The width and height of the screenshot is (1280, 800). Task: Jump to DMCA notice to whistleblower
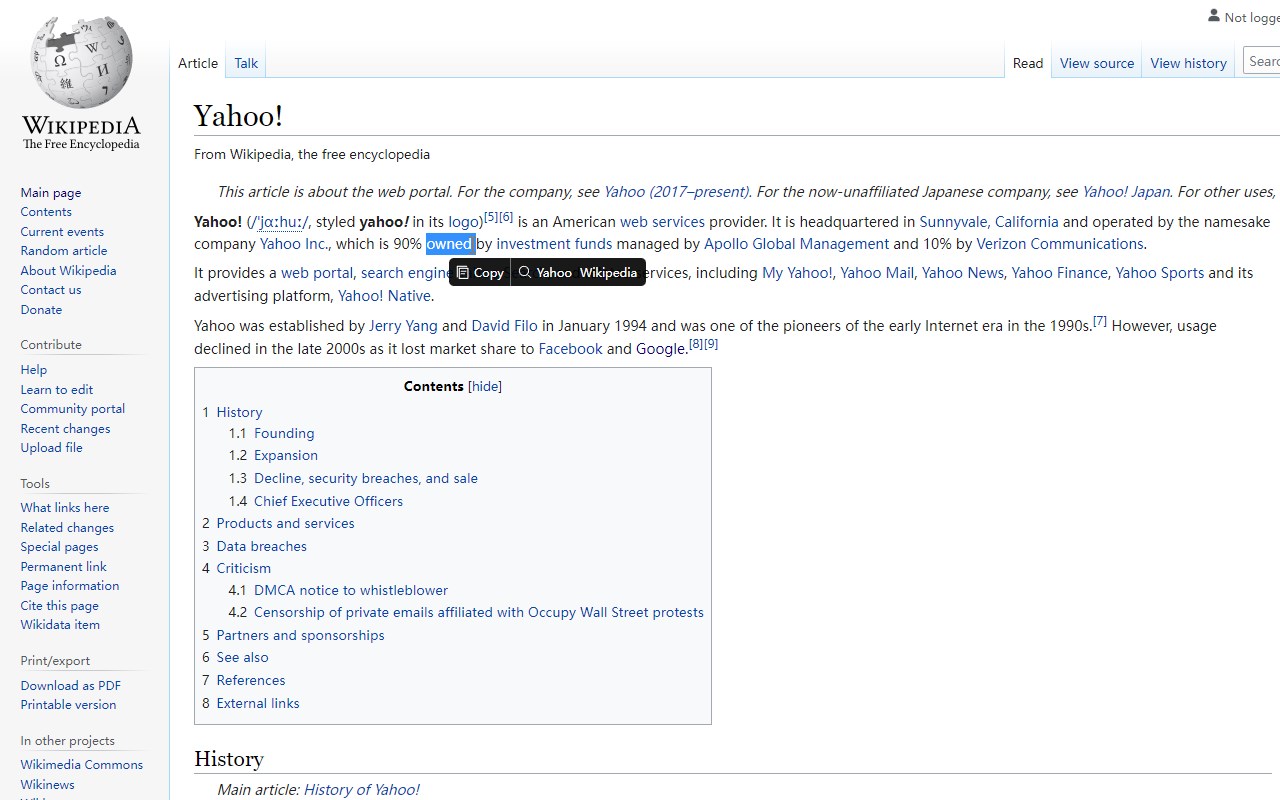click(x=351, y=590)
